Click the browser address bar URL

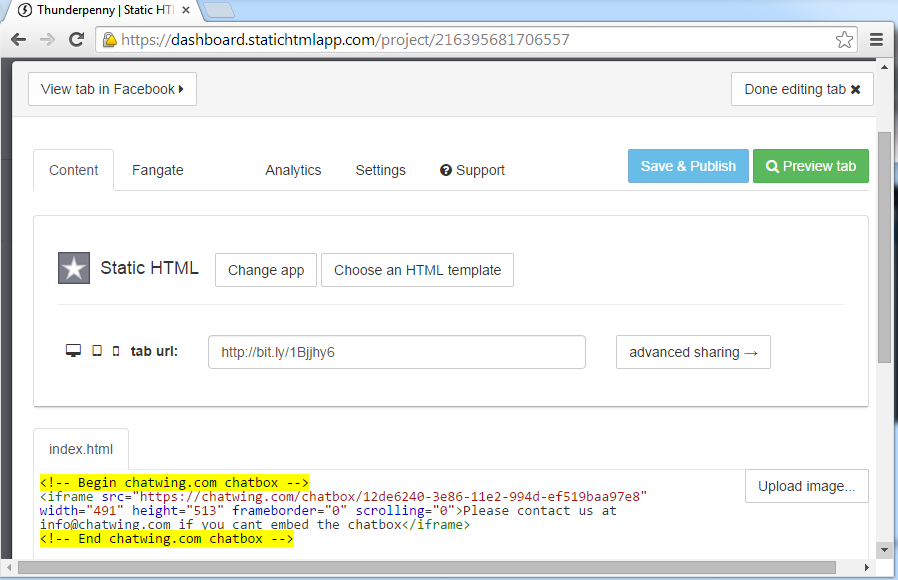click(345, 40)
